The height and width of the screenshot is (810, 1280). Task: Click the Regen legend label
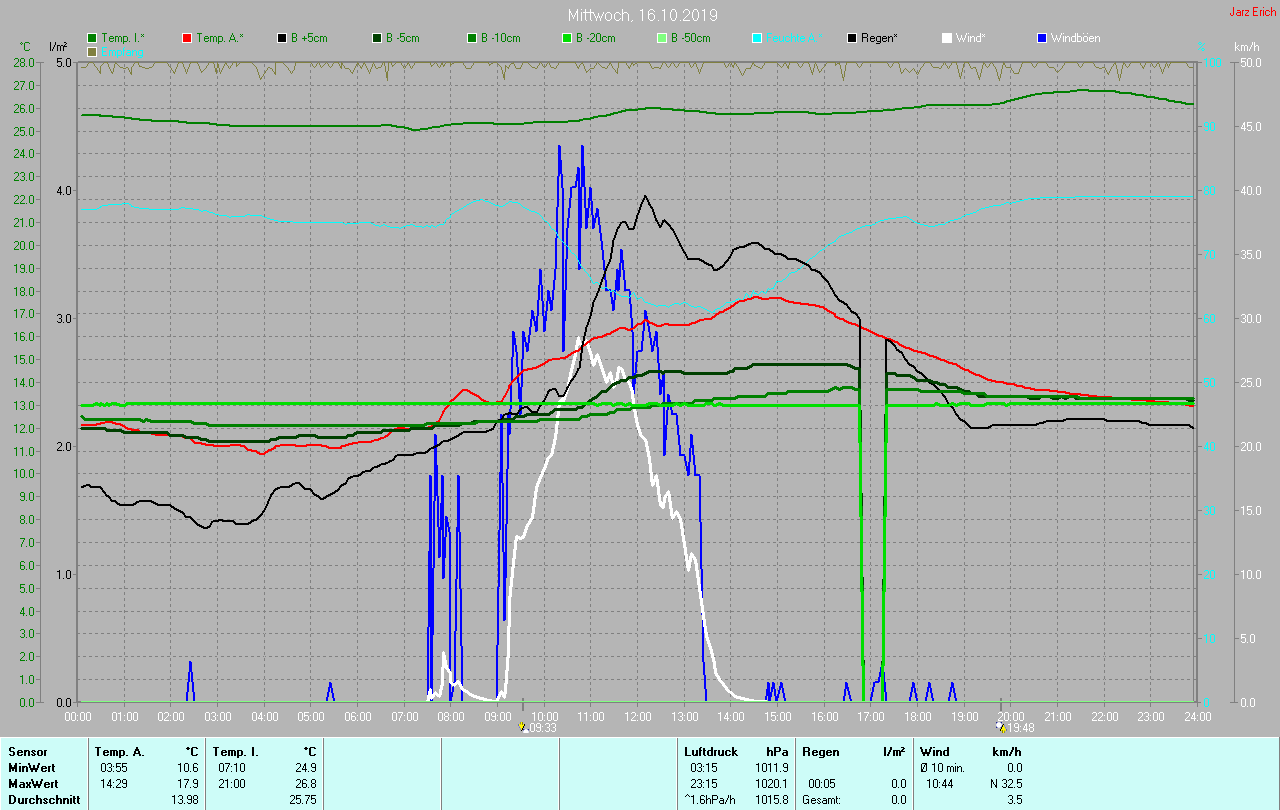[x=879, y=38]
